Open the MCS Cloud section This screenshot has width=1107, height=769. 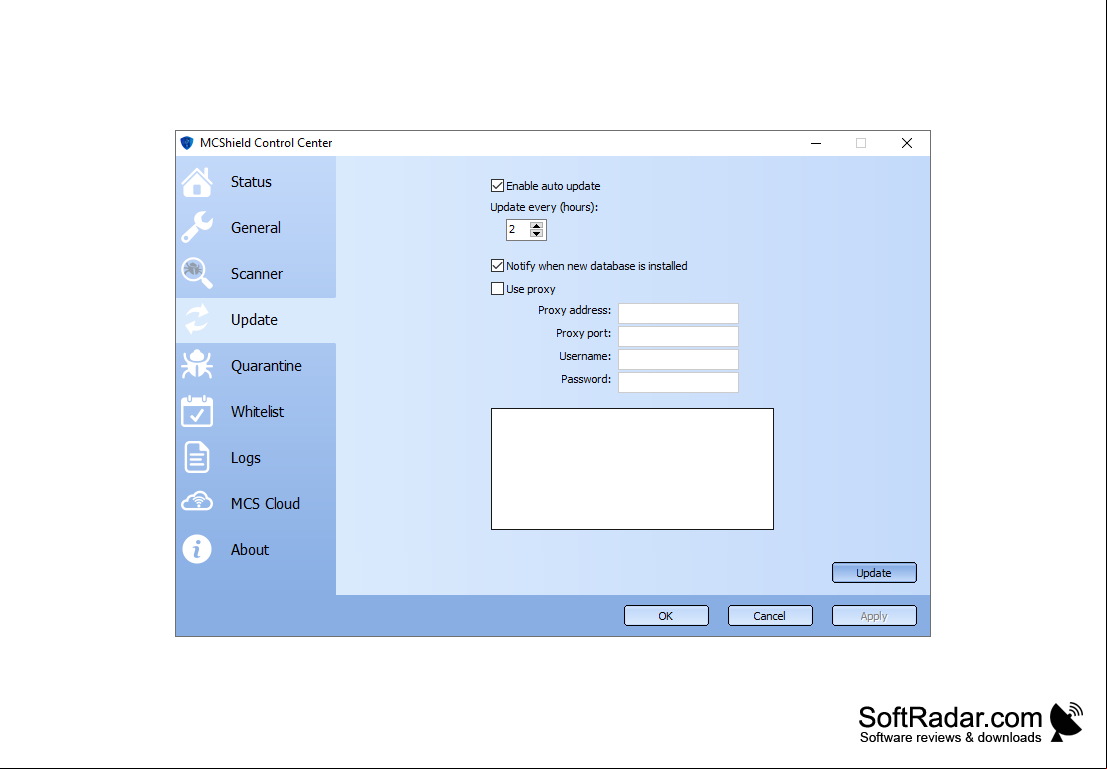coord(256,503)
